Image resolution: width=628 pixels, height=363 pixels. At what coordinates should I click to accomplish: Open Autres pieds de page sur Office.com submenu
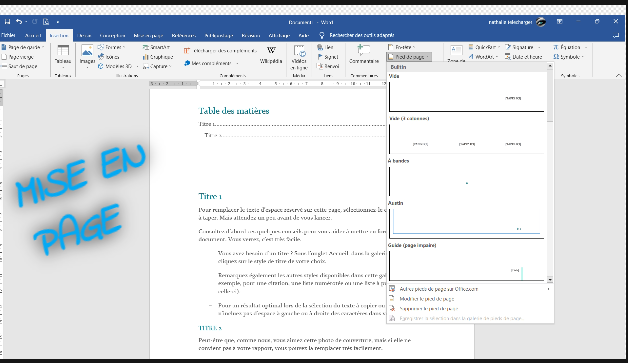click(471, 289)
